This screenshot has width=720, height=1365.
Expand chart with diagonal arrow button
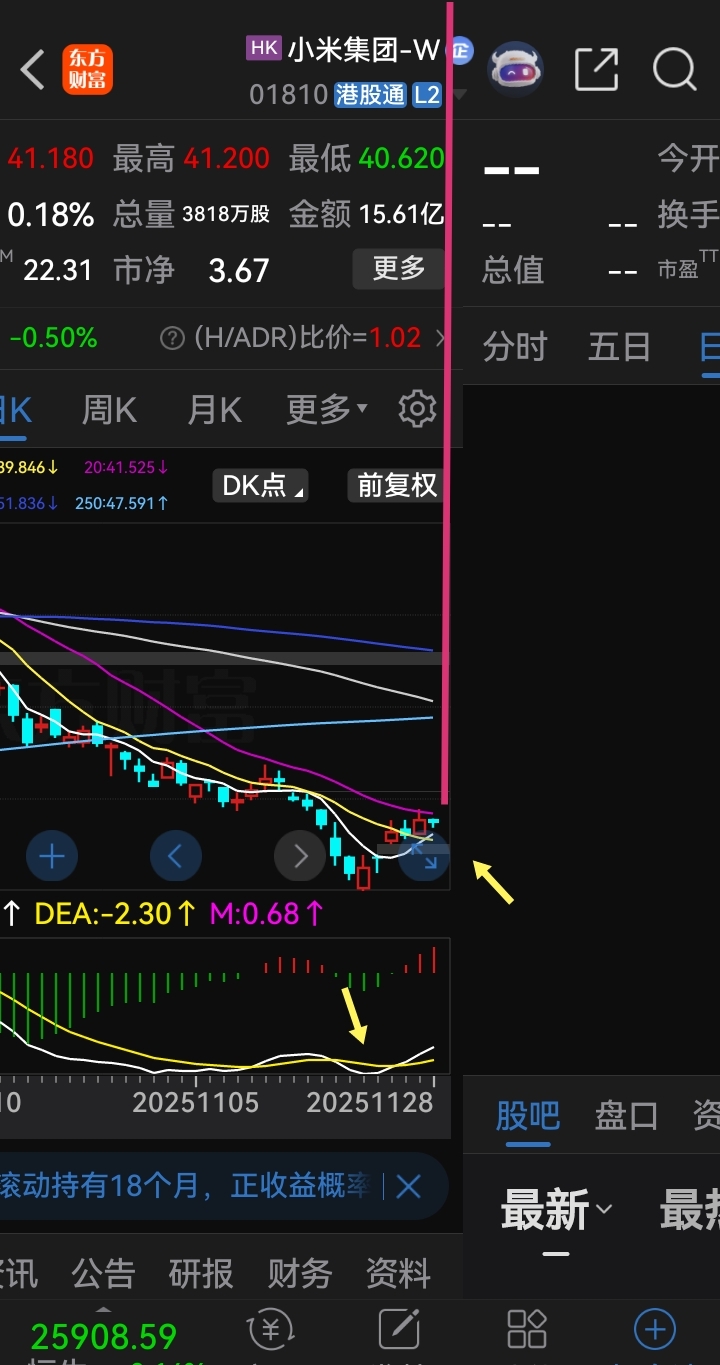[425, 858]
